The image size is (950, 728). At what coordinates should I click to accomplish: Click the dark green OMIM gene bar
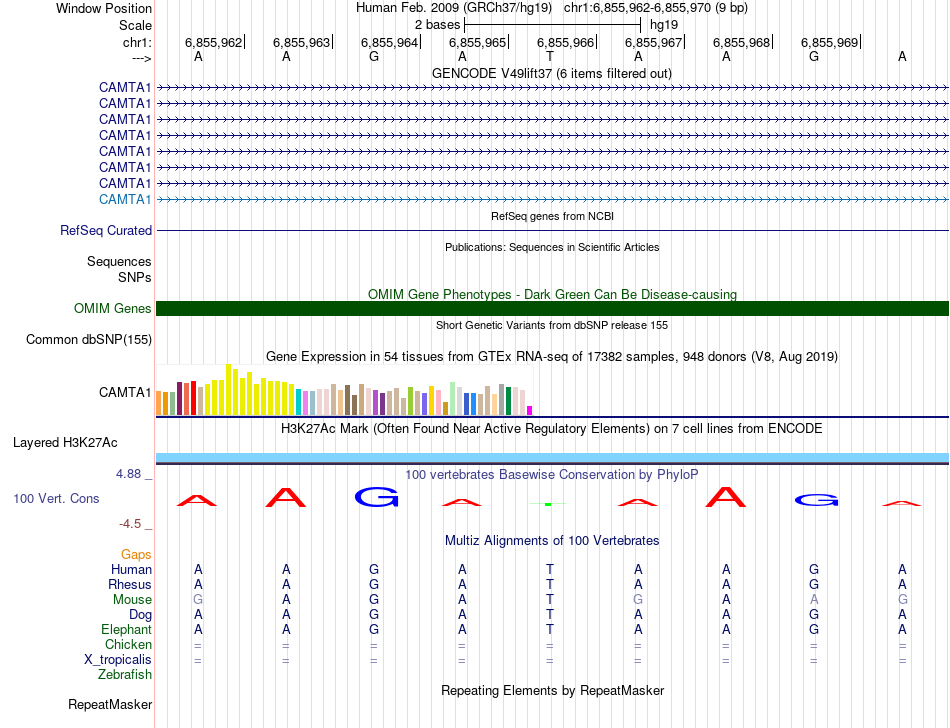pyautogui.click(x=552, y=308)
